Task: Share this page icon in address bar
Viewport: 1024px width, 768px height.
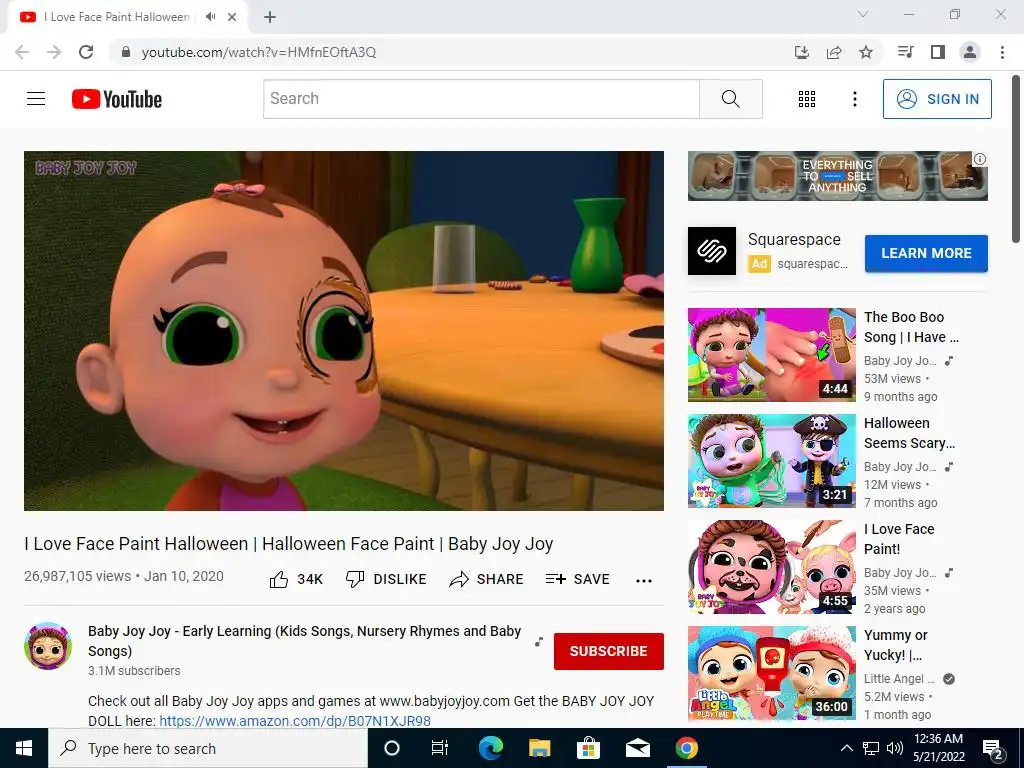Action: (x=834, y=52)
